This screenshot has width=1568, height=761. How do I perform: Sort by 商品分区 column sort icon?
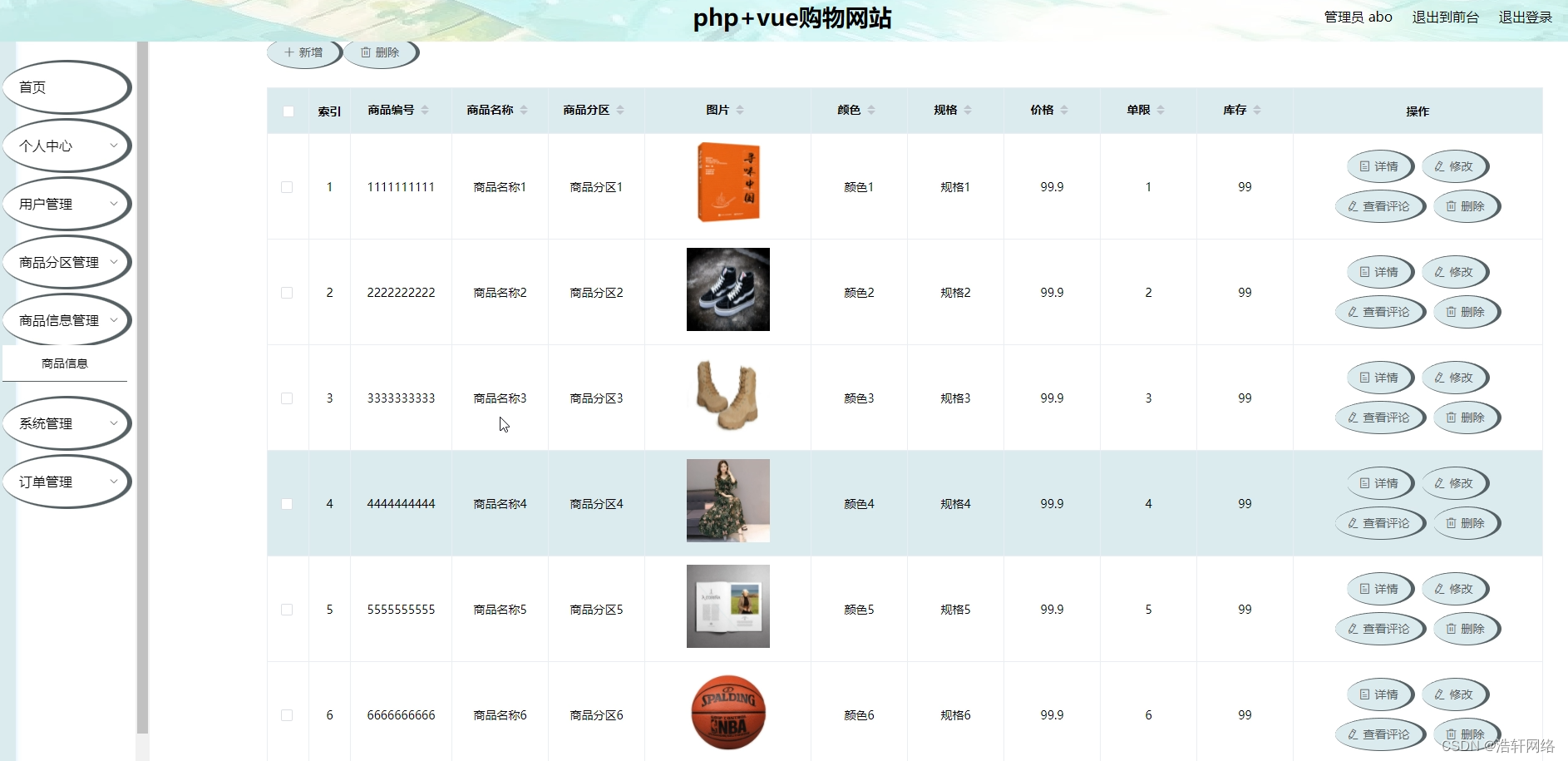620,110
